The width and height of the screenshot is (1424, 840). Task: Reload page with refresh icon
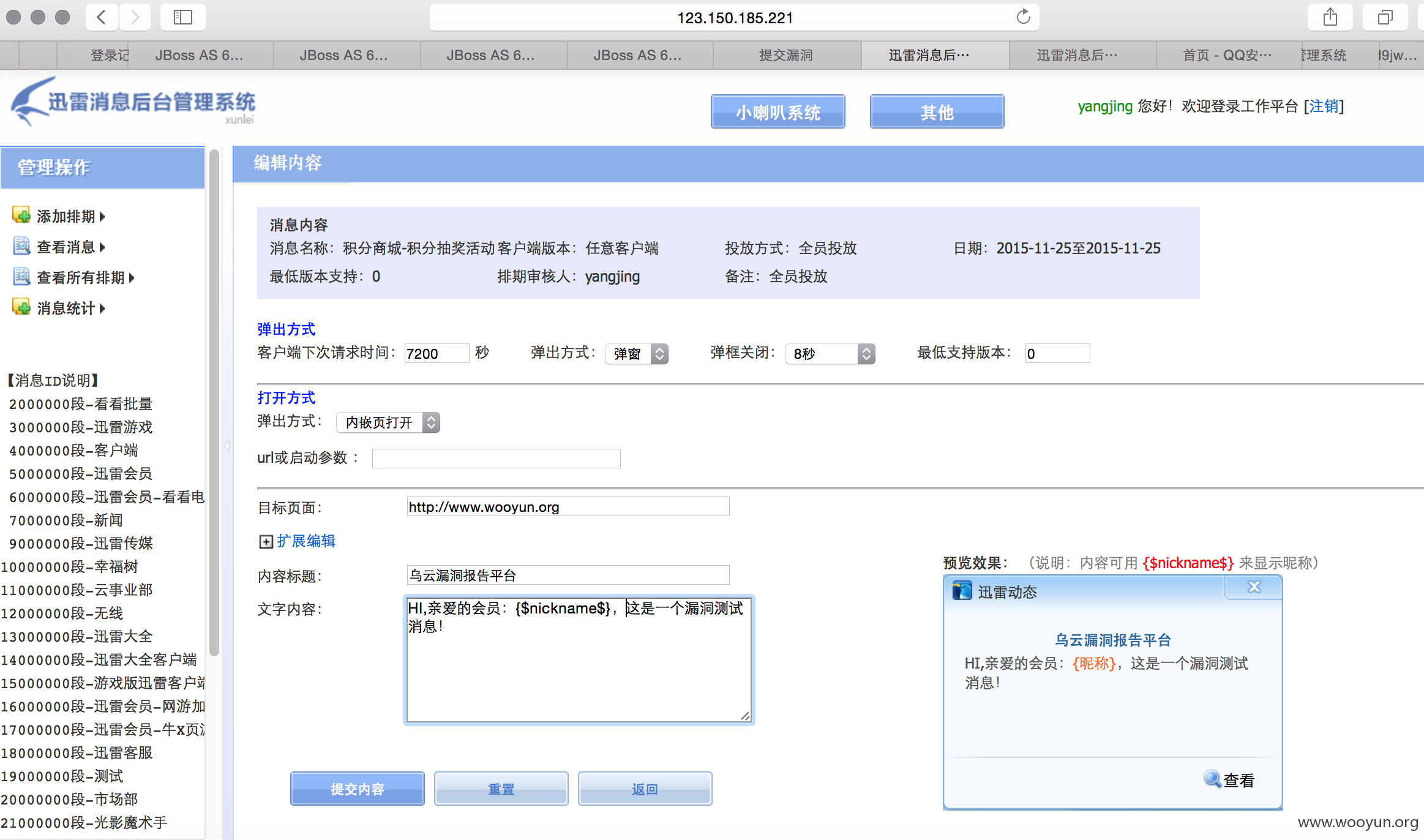point(1023,17)
